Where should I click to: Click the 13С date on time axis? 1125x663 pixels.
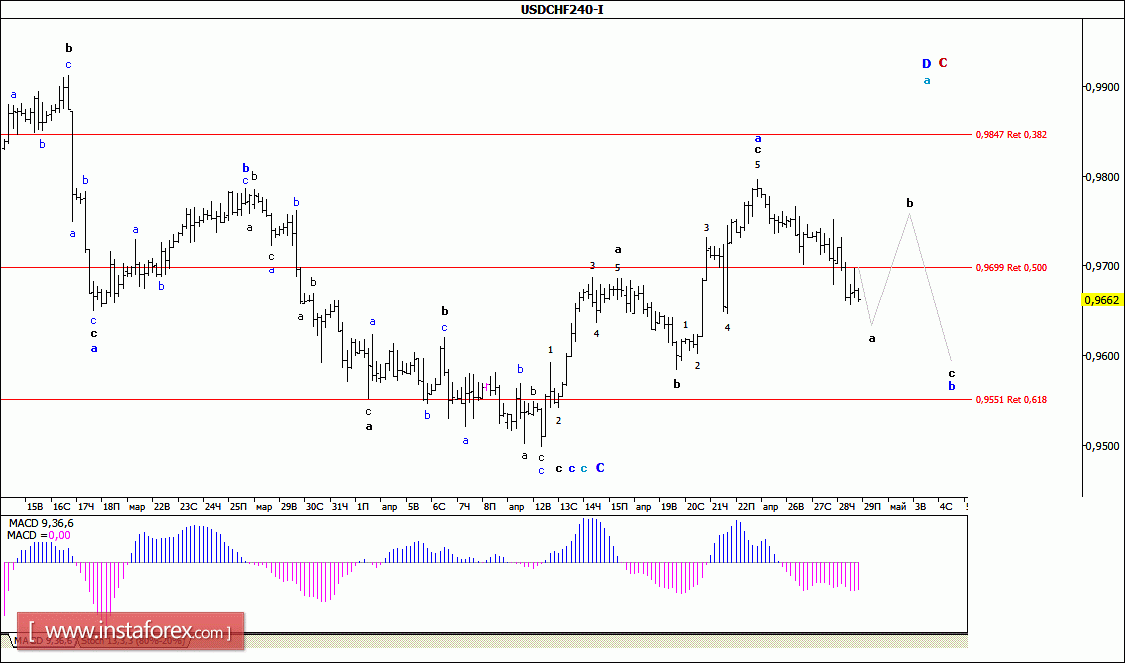tap(568, 507)
